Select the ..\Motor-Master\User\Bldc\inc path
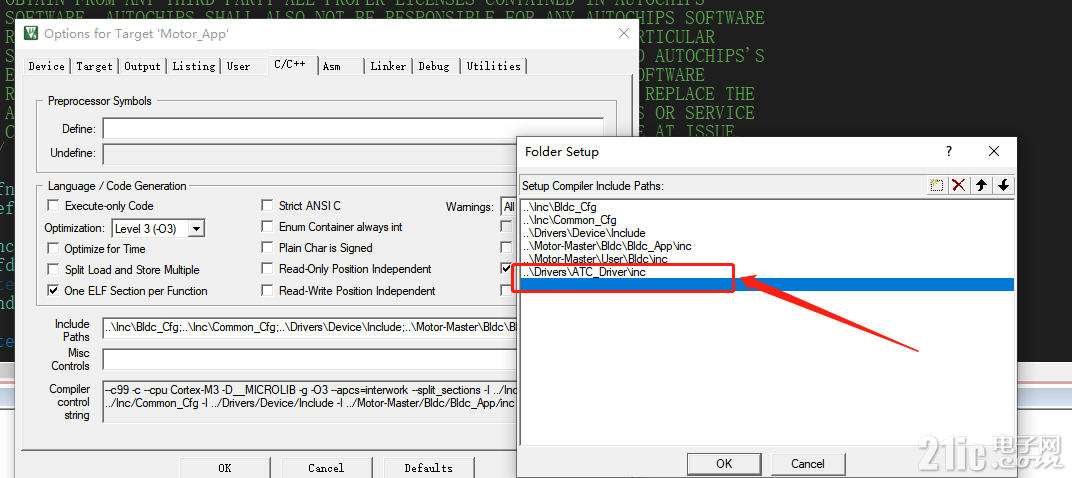Screen dimensions: 1072x478 click(x=595, y=259)
